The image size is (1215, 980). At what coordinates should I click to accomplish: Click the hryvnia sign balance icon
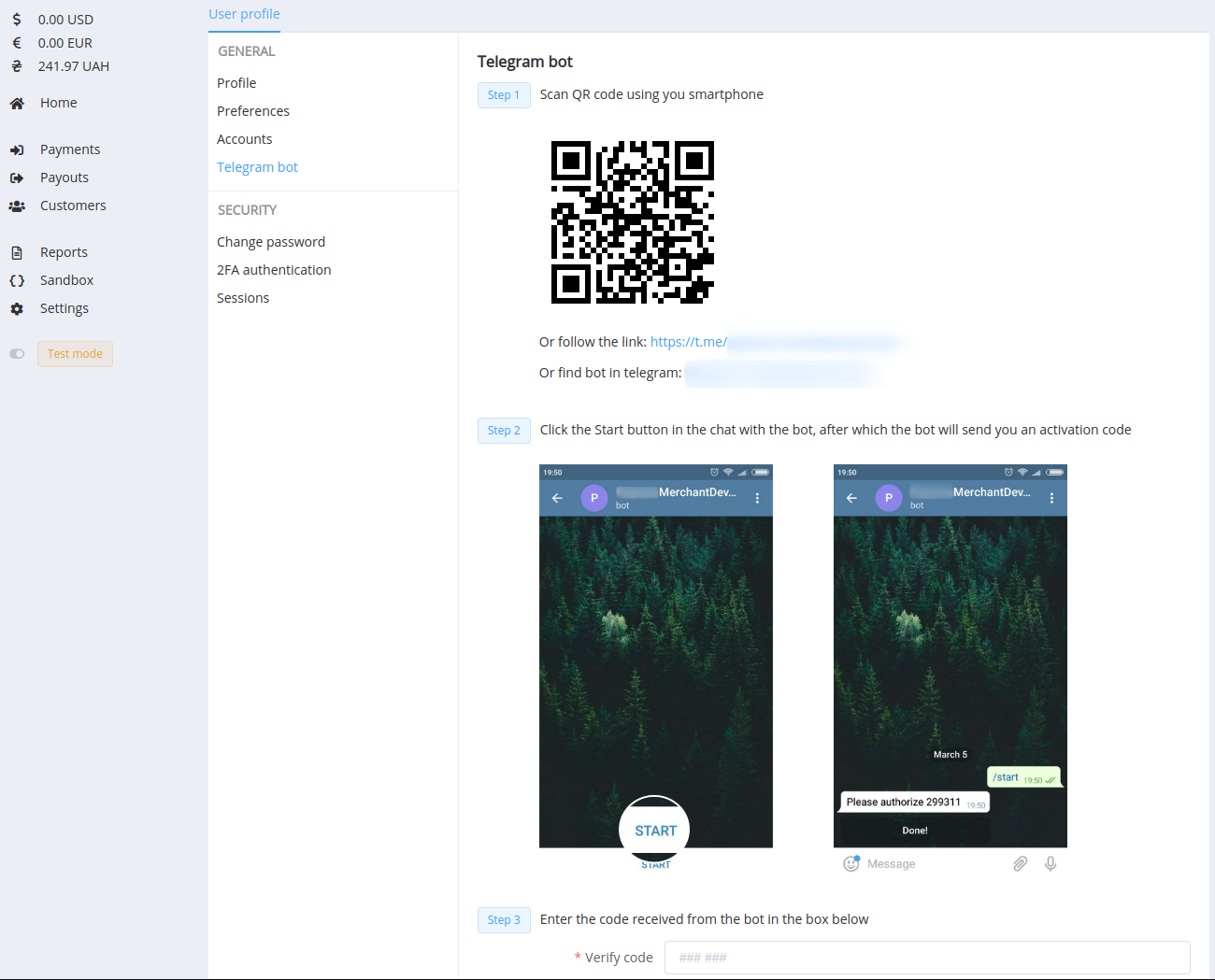click(17, 66)
